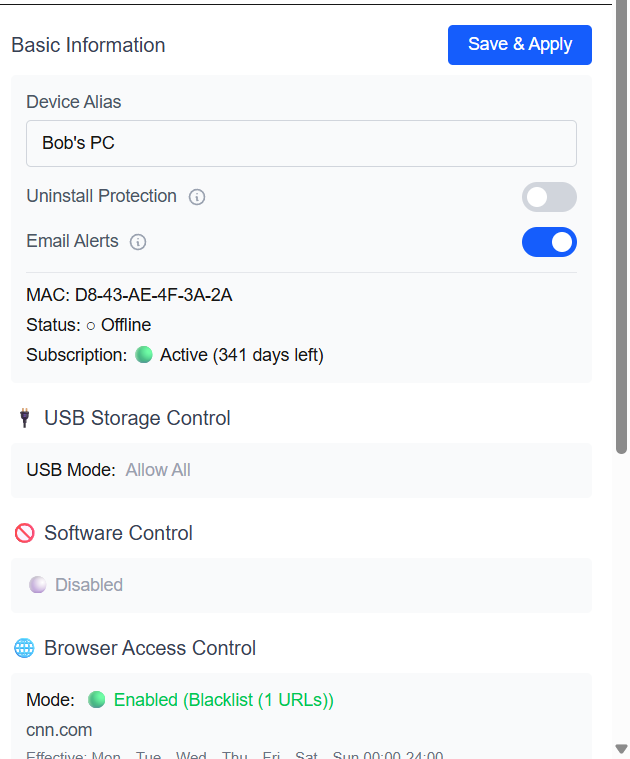Select the cnn.com blacklist entry

(x=59, y=730)
